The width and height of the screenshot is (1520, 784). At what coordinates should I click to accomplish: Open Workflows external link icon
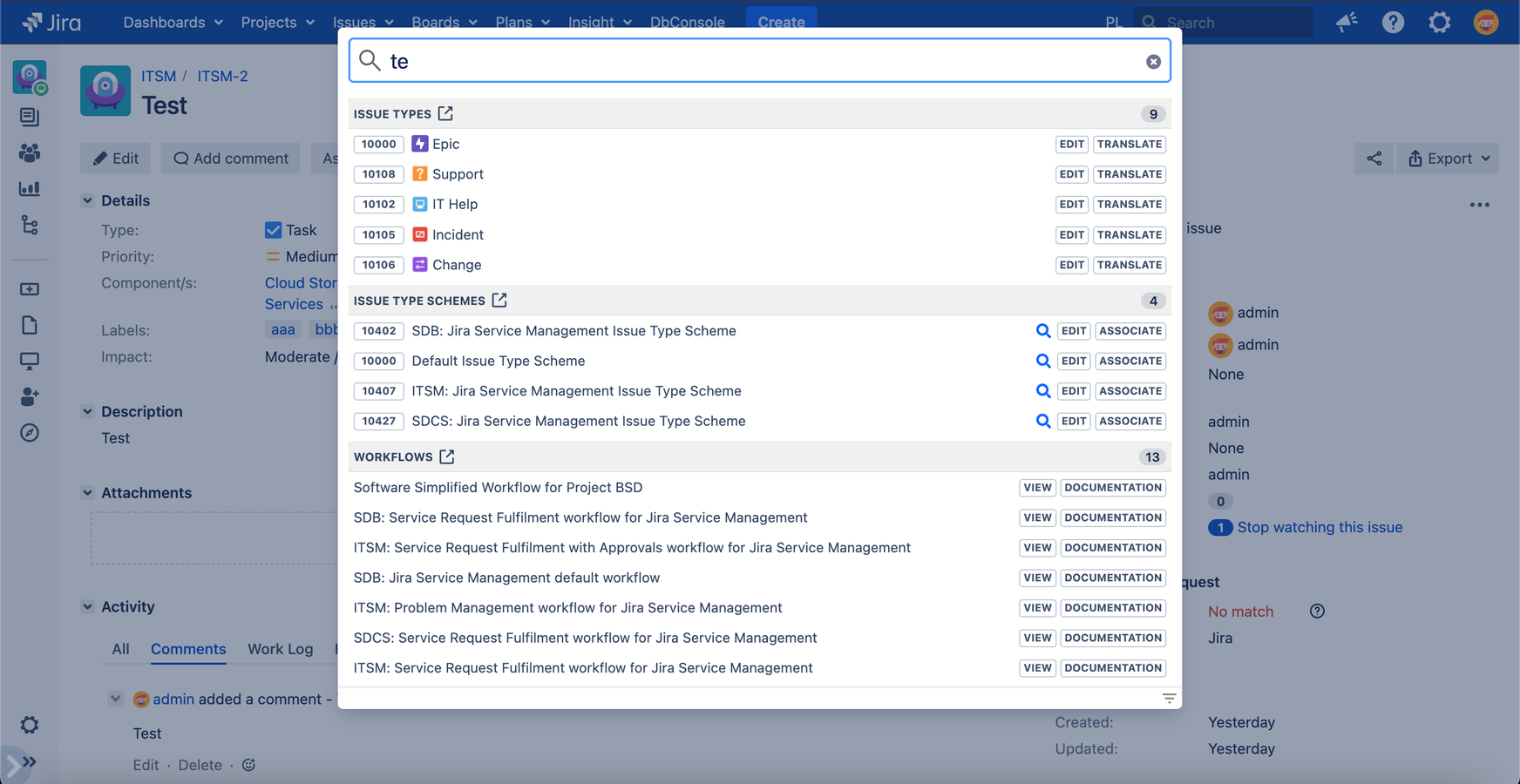447,456
